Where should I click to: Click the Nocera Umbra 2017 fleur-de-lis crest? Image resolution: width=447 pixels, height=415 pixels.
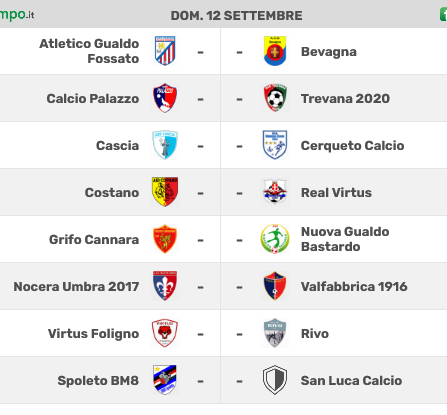[165, 286]
